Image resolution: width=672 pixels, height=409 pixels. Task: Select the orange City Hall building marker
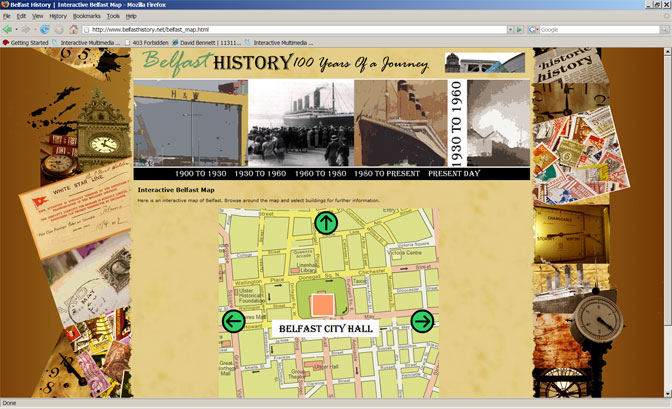pyautogui.click(x=323, y=305)
